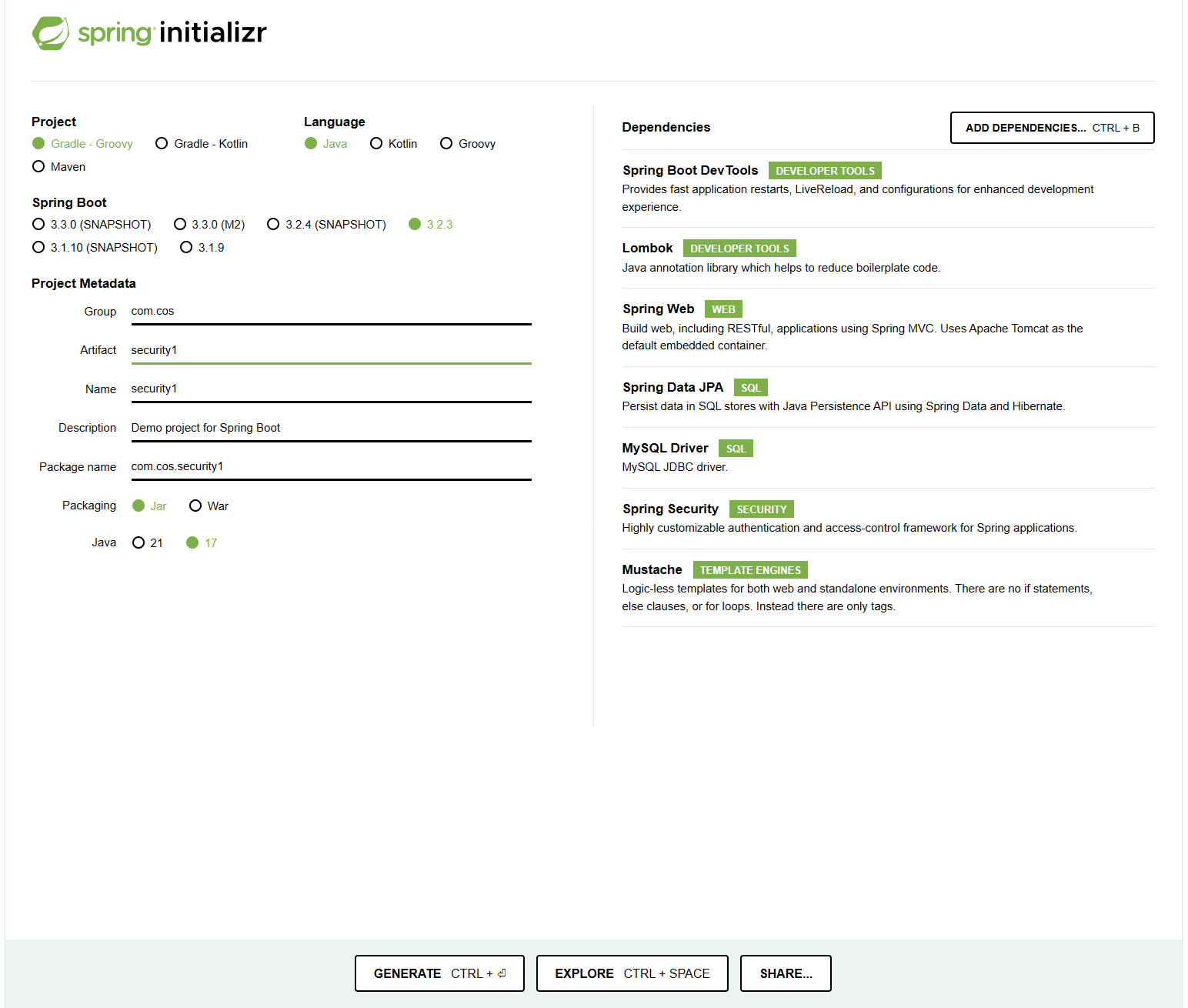Click the WEB tag badge

coord(723,309)
